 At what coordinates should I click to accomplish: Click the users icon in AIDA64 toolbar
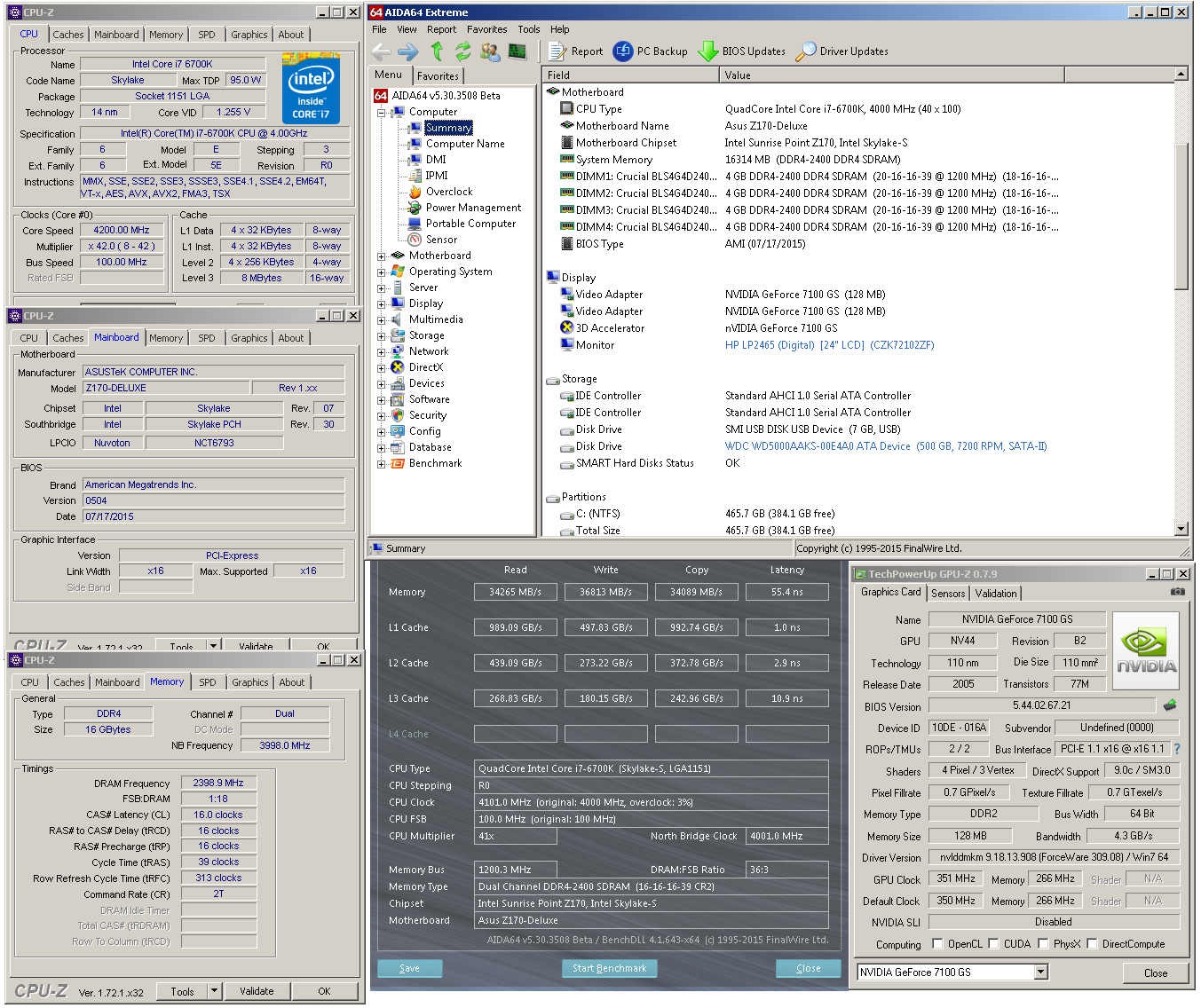coord(490,51)
